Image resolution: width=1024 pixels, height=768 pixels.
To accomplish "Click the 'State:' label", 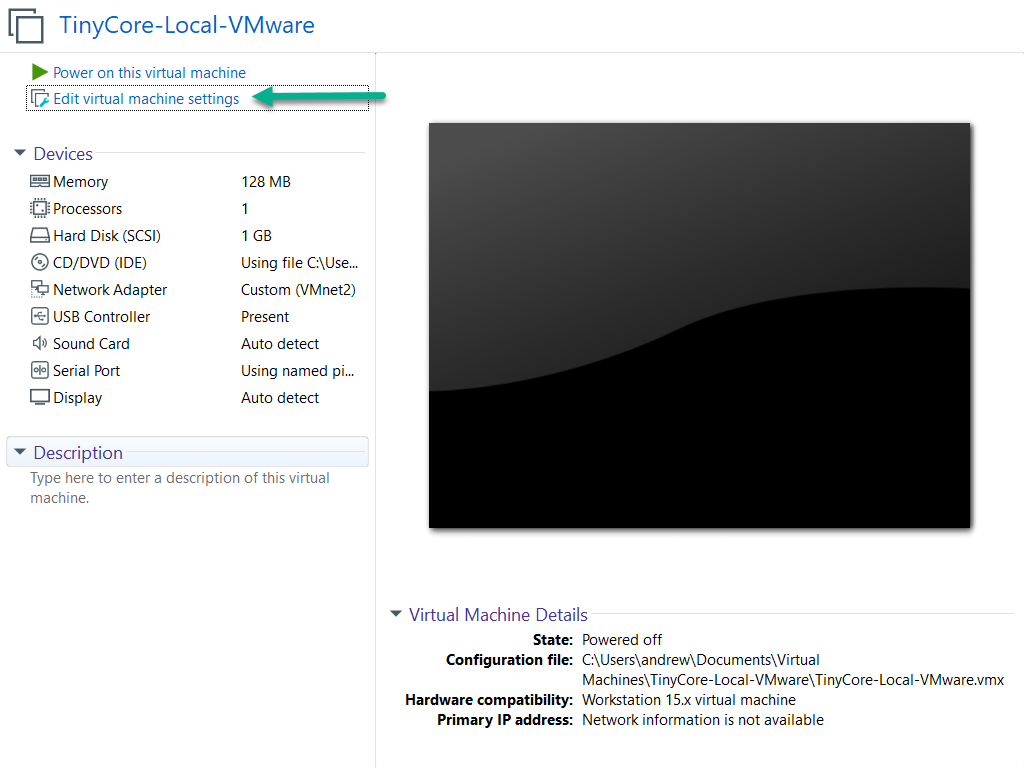I will (x=552, y=639).
